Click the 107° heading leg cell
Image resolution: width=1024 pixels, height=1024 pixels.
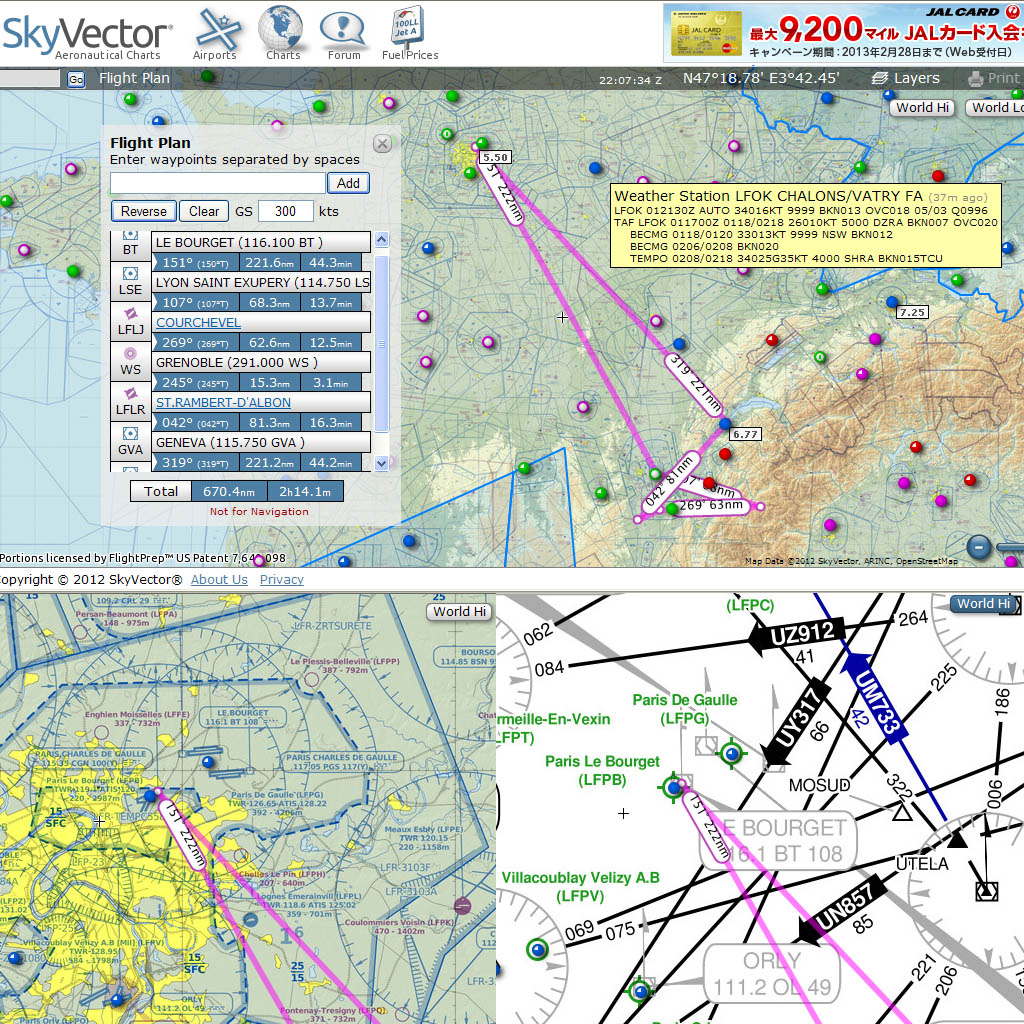click(x=195, y=303)
